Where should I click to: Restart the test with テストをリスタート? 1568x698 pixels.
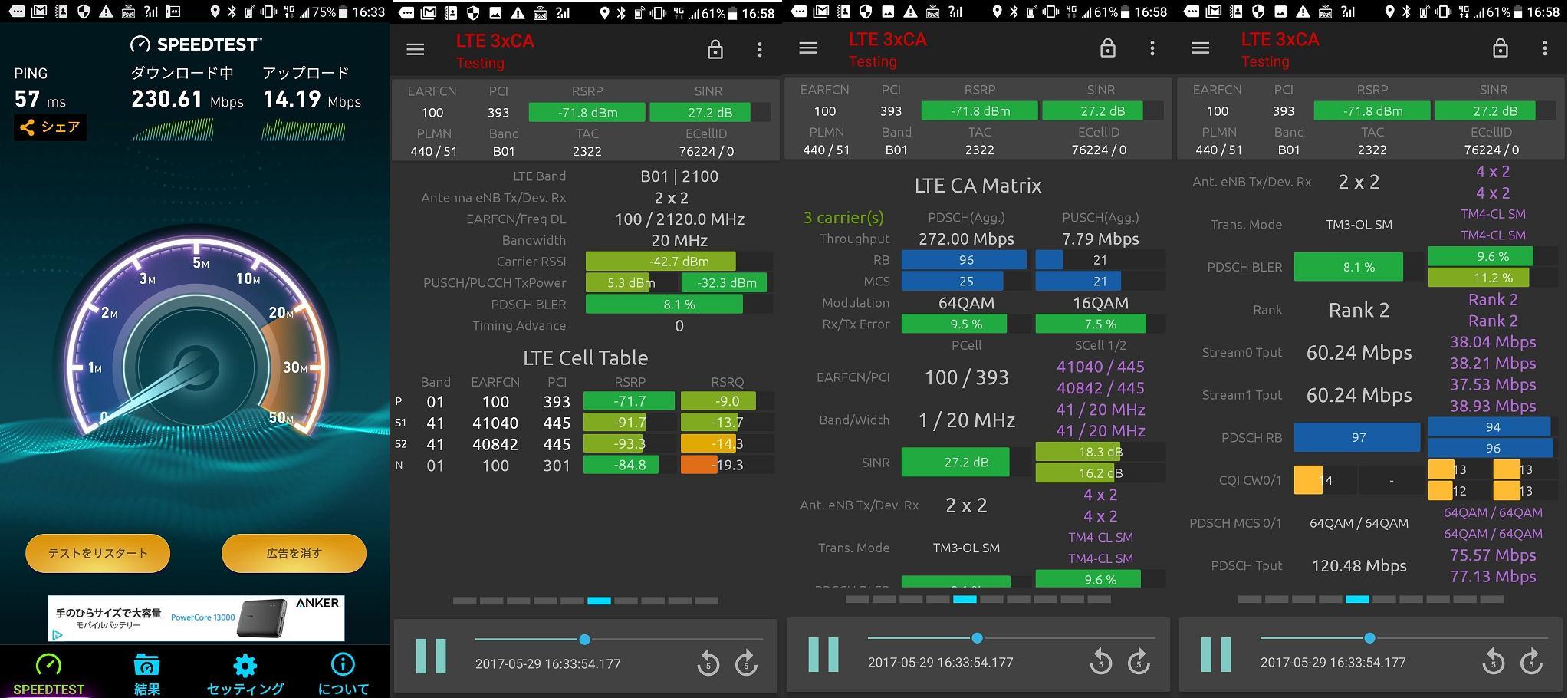pyautogui.click(x=97, y=553)
